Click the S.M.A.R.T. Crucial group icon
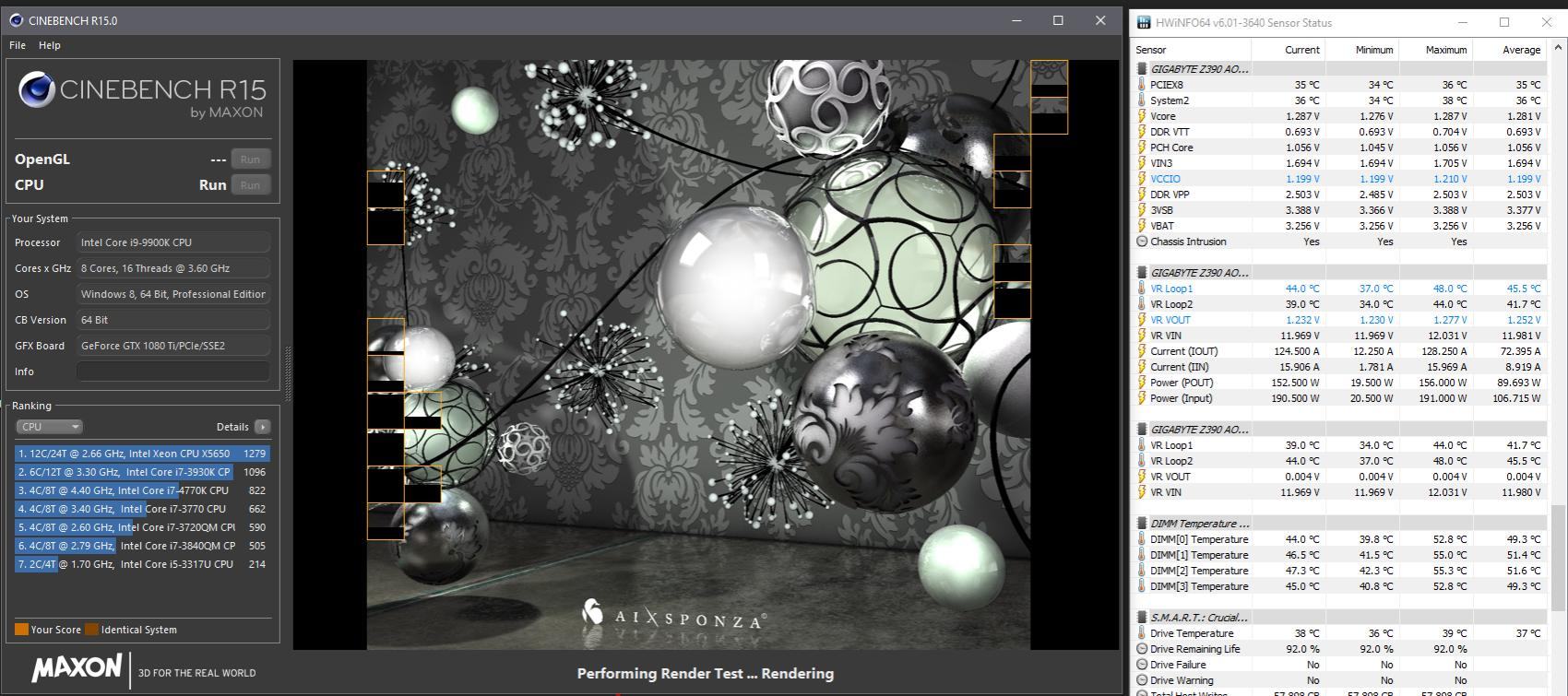This screenshot has width=1568, height=696. 1142,618
